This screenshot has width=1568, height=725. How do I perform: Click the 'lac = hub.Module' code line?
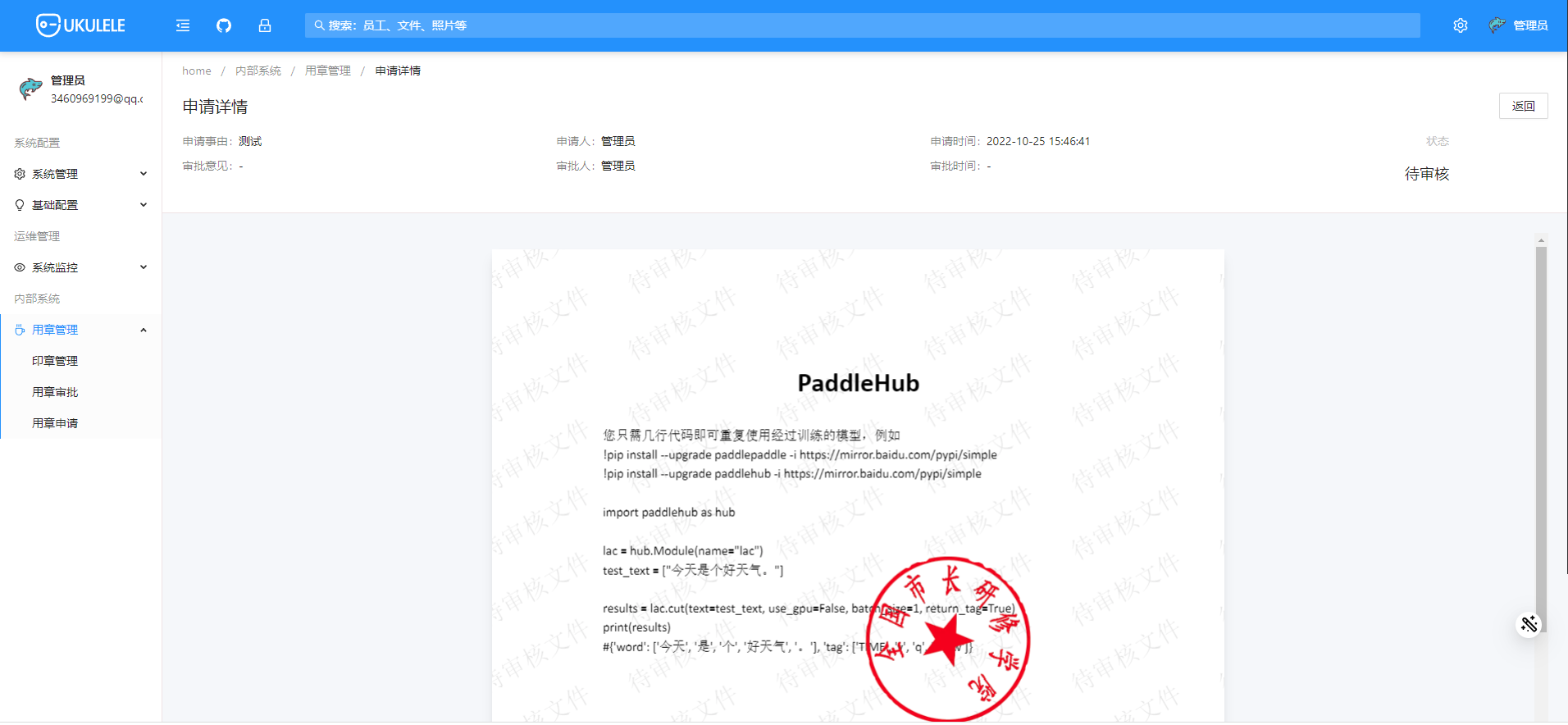tap(683, 551)
